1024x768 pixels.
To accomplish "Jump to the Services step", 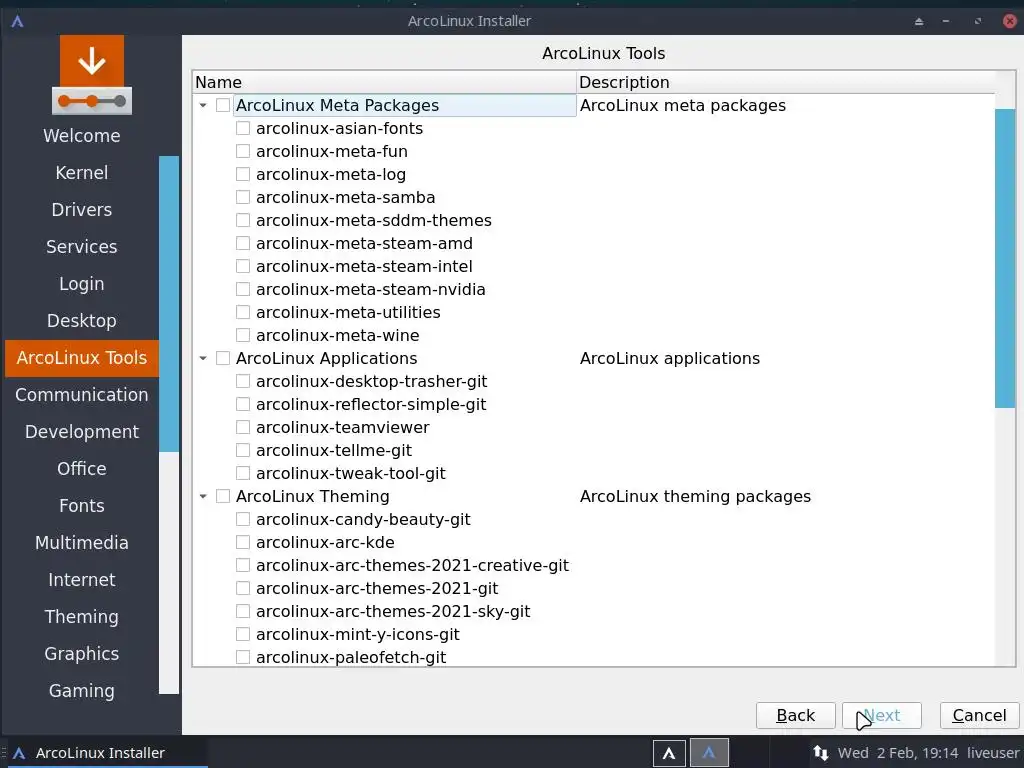I will coord(82,247).
